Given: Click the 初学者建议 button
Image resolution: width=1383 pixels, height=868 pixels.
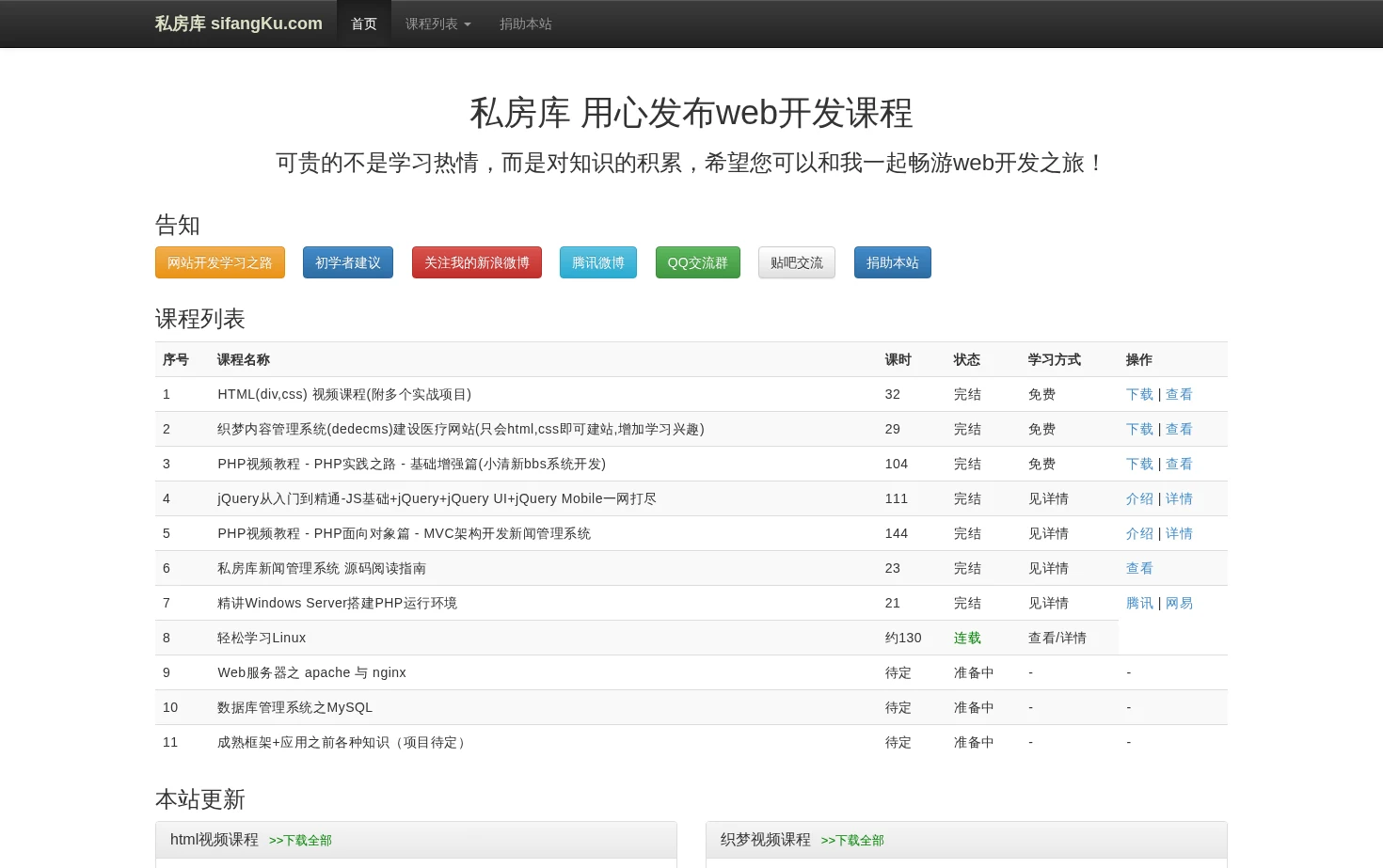Looking at the screenshot, I should tap(348, 262).
